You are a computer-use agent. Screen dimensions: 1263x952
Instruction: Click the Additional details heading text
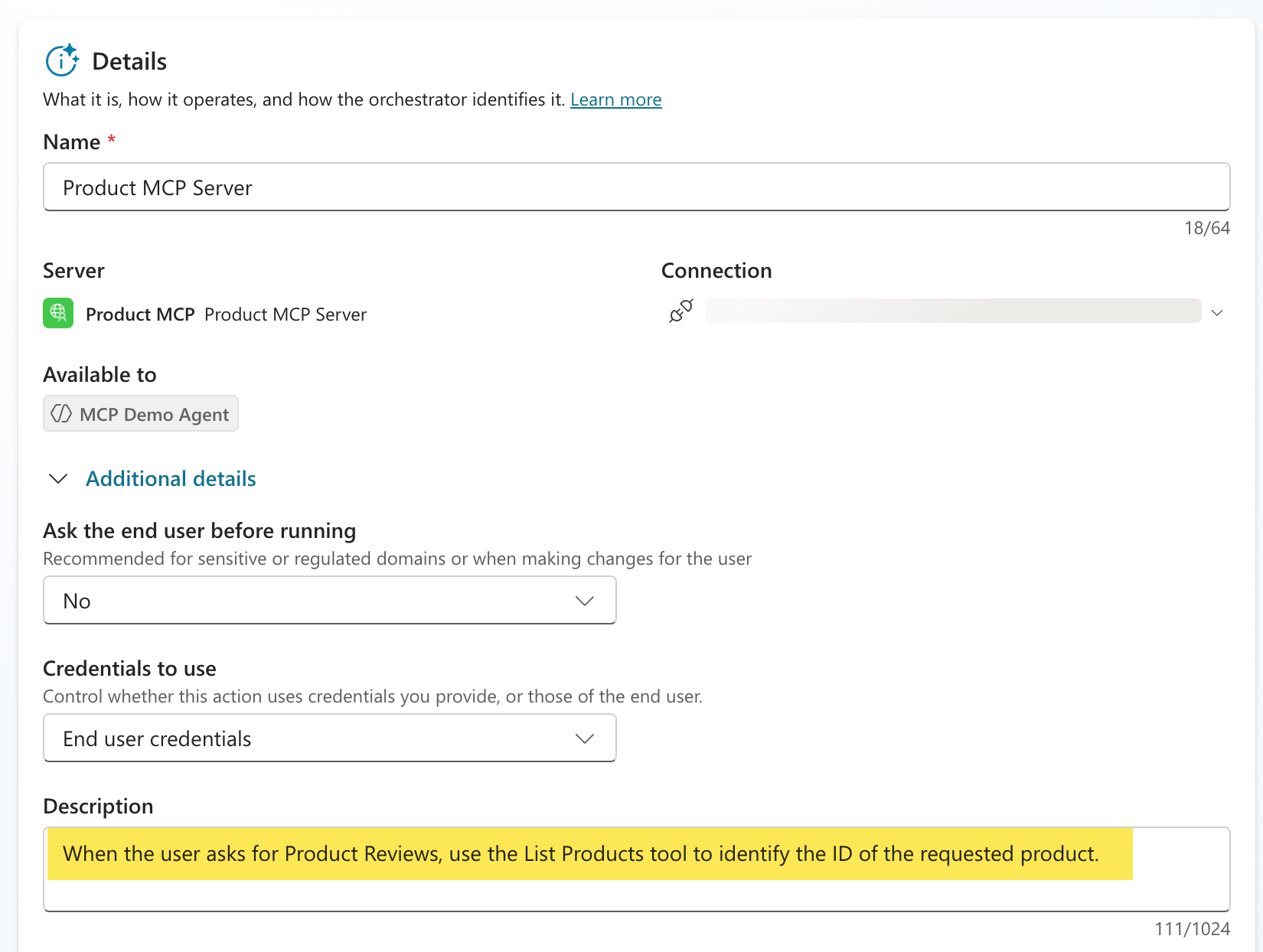point(171,479)
